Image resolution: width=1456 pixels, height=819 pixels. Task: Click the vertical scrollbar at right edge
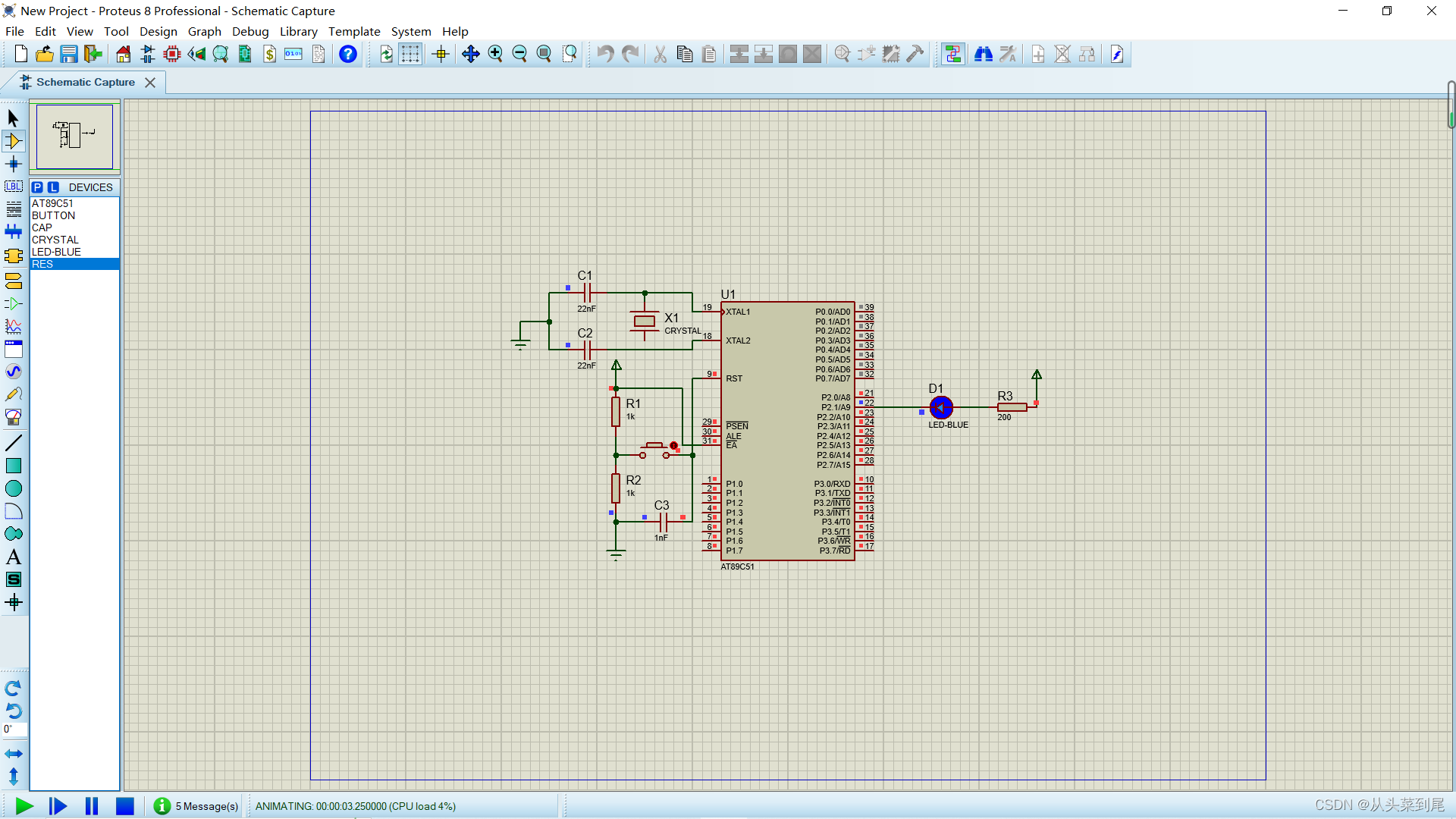(x=1451, y=105)
